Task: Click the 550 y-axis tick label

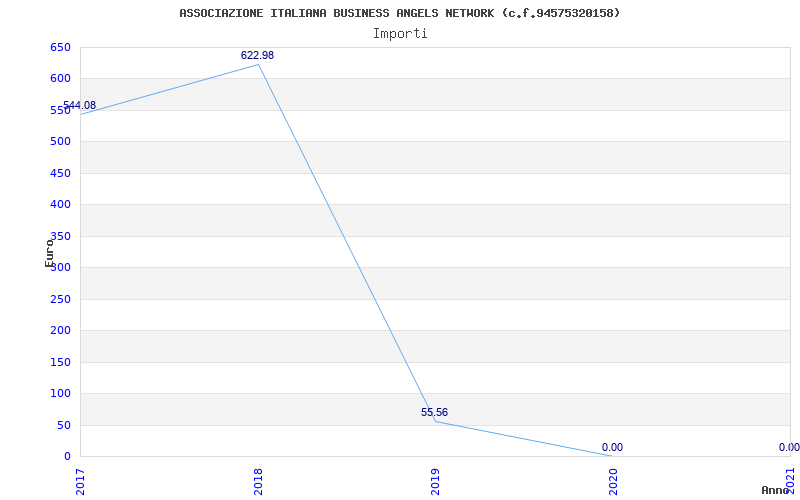Action: (x=60, y=110)
